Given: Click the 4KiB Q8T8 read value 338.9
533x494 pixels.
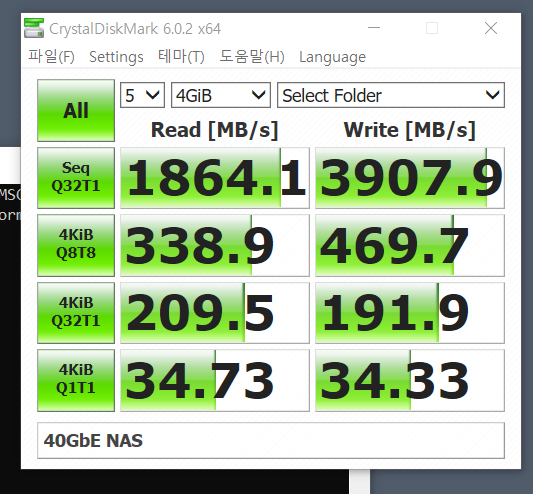Looking at the screenshot, I should coord(215,245).
